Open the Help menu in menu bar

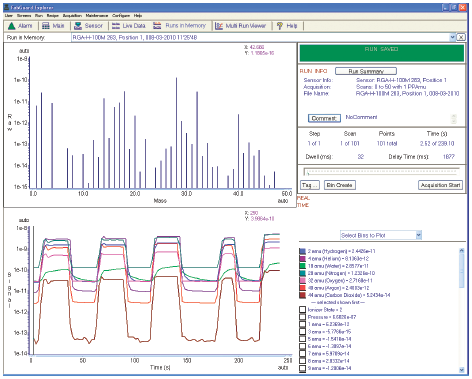[x=138, y=15]
